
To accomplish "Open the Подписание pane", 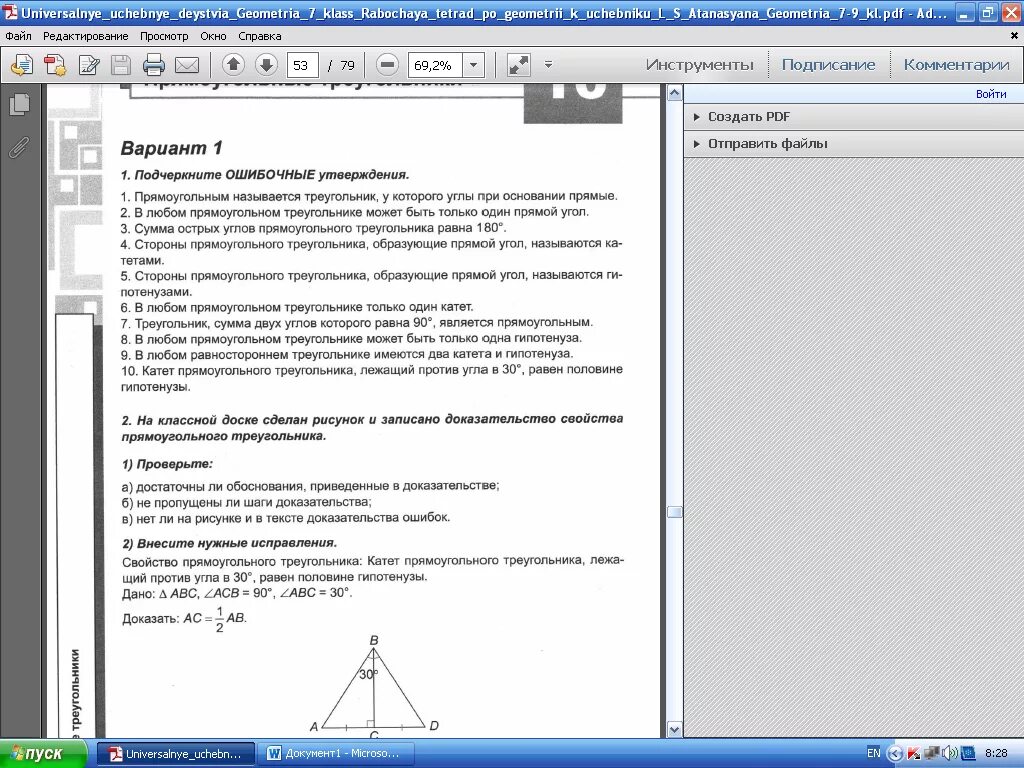I will click(828, 65).
